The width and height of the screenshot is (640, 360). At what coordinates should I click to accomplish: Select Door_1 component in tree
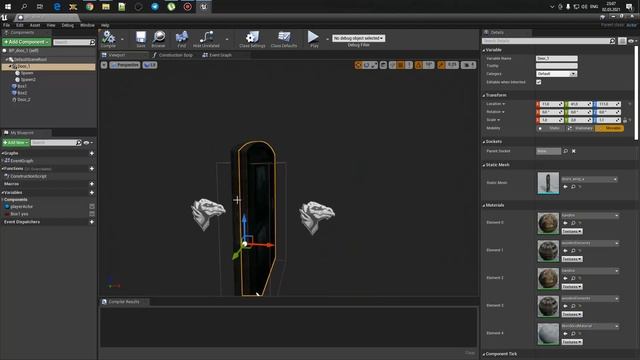point(49,66)
